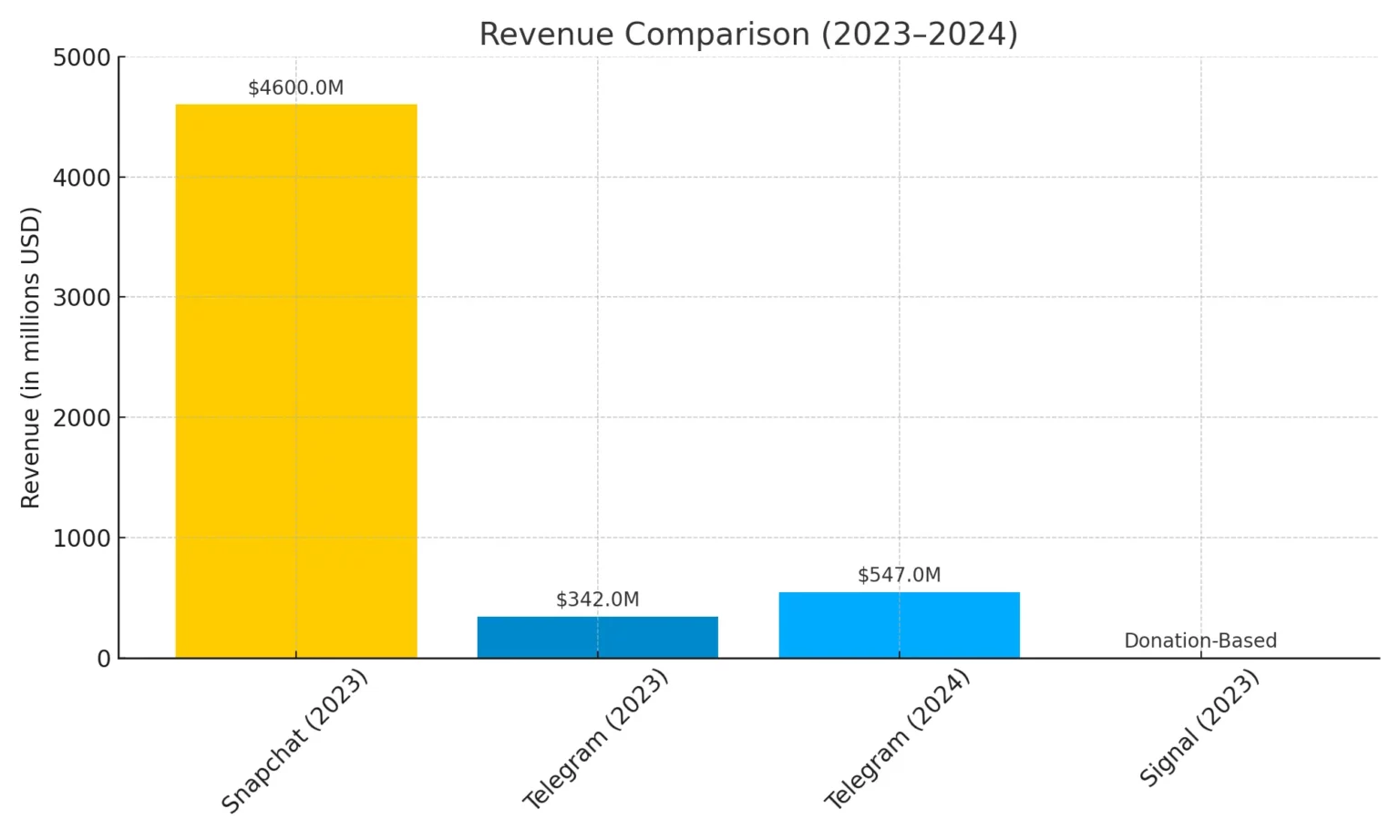Screen dimensions: 1400x840
Task: Click the 4000 y-axis tick label
Action: 82,178
